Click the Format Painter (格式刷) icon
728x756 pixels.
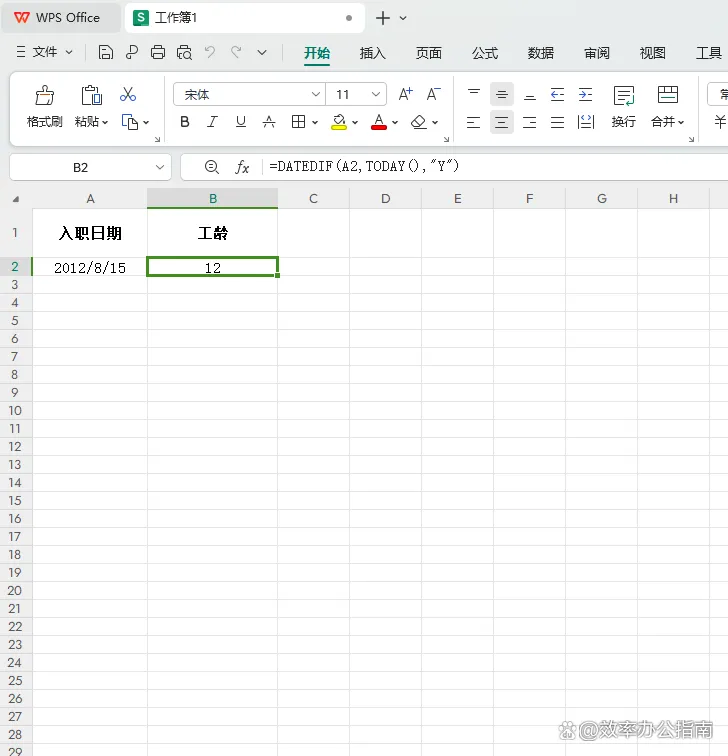click(44, 95)
